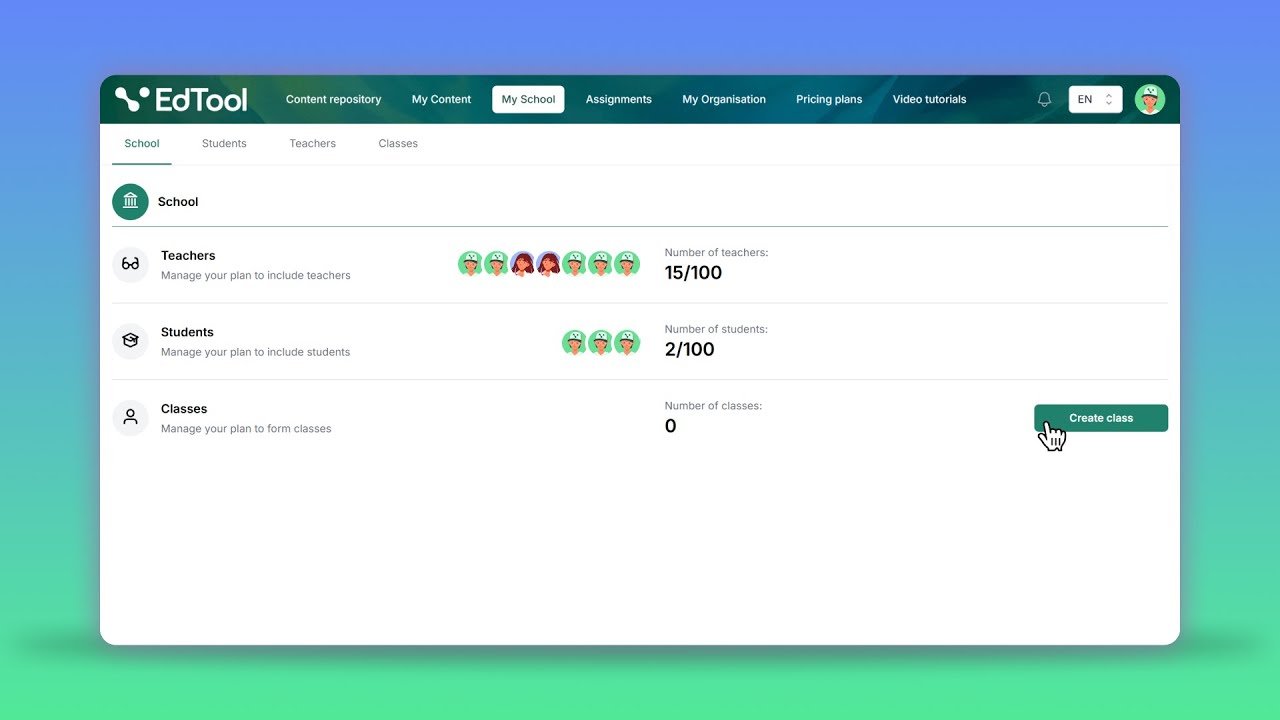Click the 'Number of classes:' label

(713, 406)
